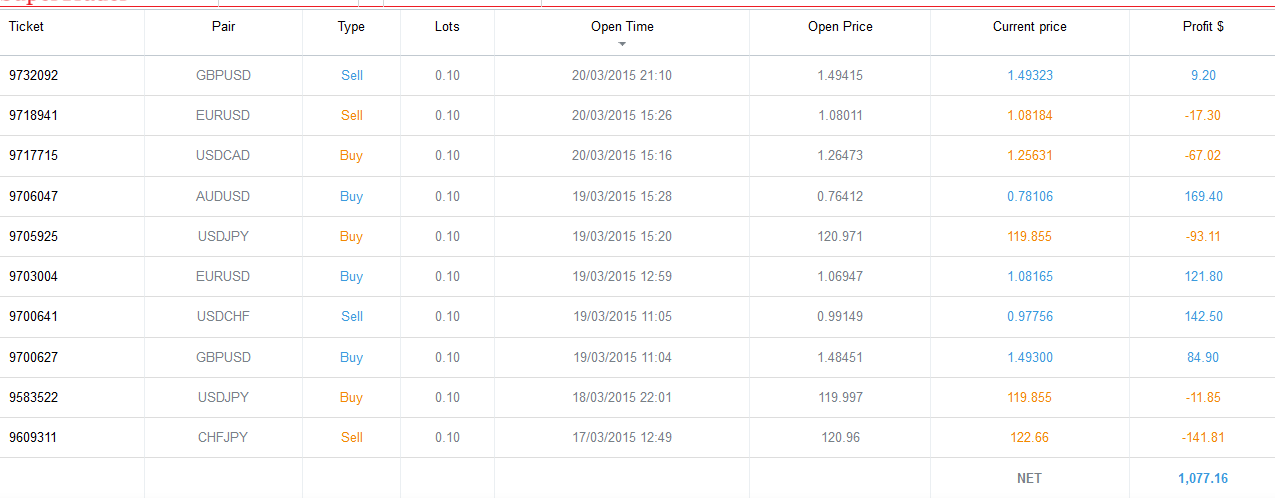
Task: Click Sell type in USDCHF row
Action: point(351,317)
